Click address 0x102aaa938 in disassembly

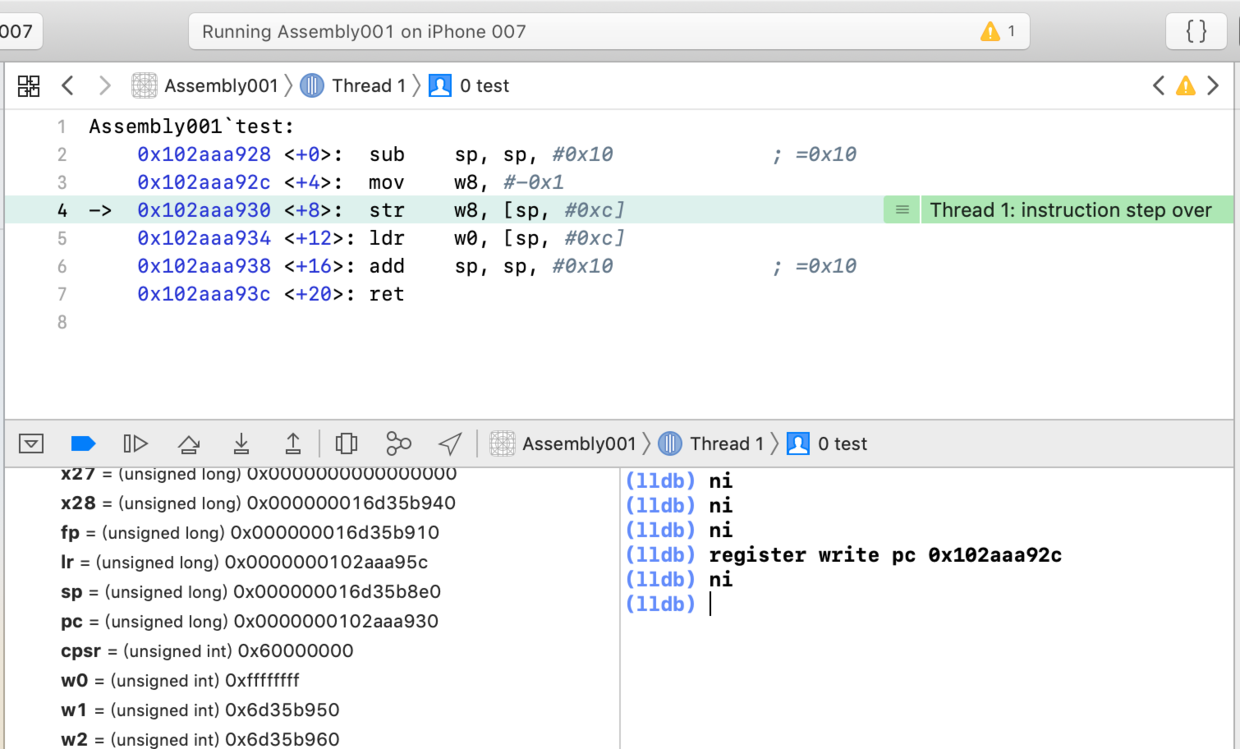(204, 267)
